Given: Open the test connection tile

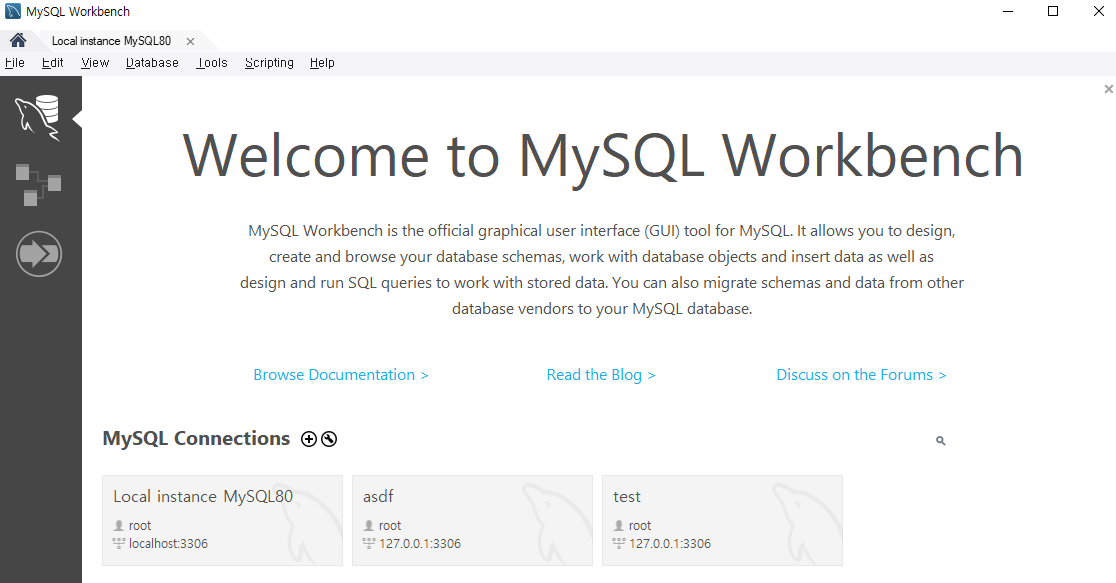Looking at the screenshot, I should click(722, 520).
